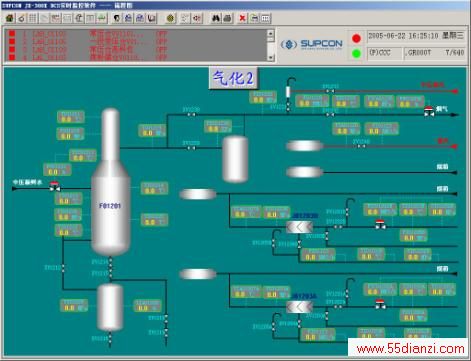Click the green status indicator light
Image resolution: width=471 pixels, height=361 pixels.
356,53
